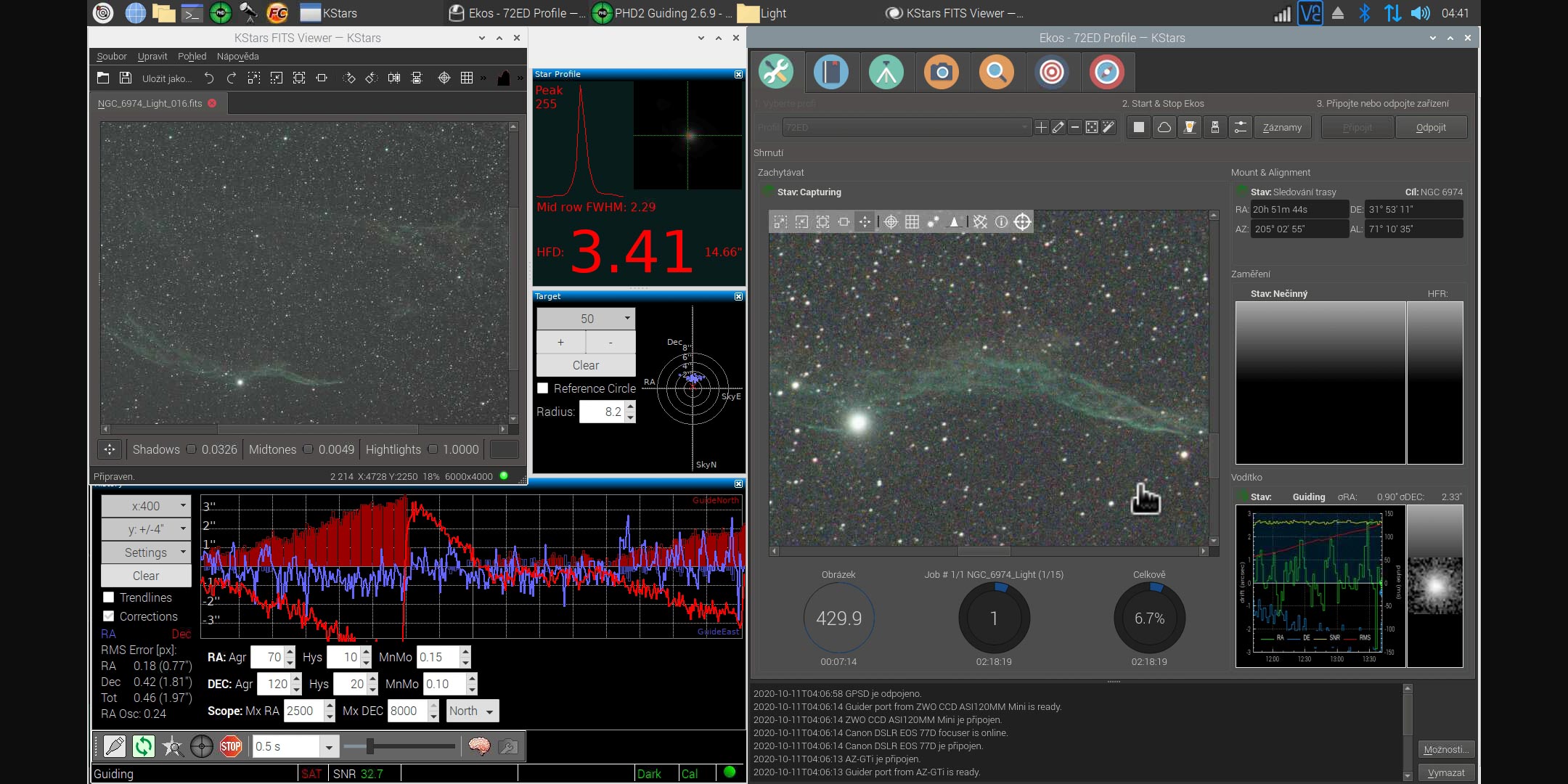Click PHD2 connect equipment USB icon
1568x784 pixels.
coord(115,746)
